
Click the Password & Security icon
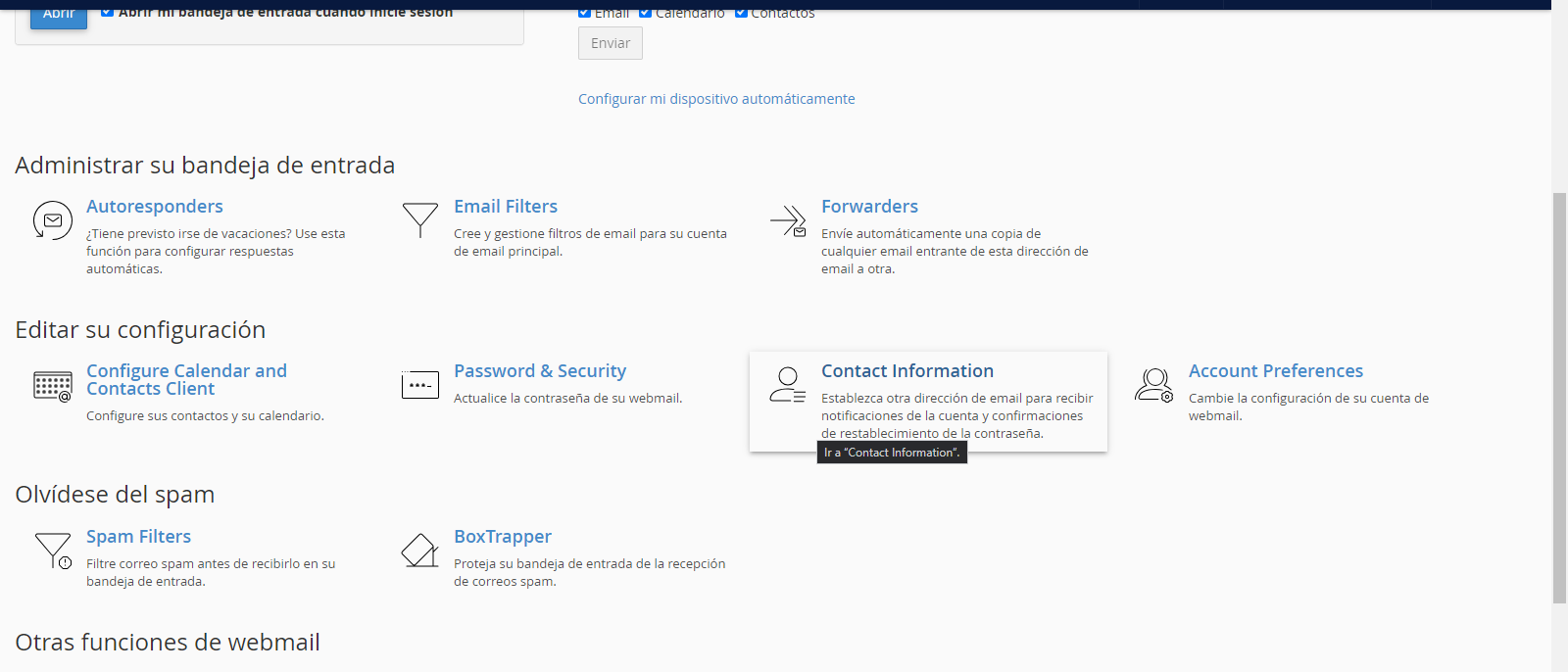[420, 385]
